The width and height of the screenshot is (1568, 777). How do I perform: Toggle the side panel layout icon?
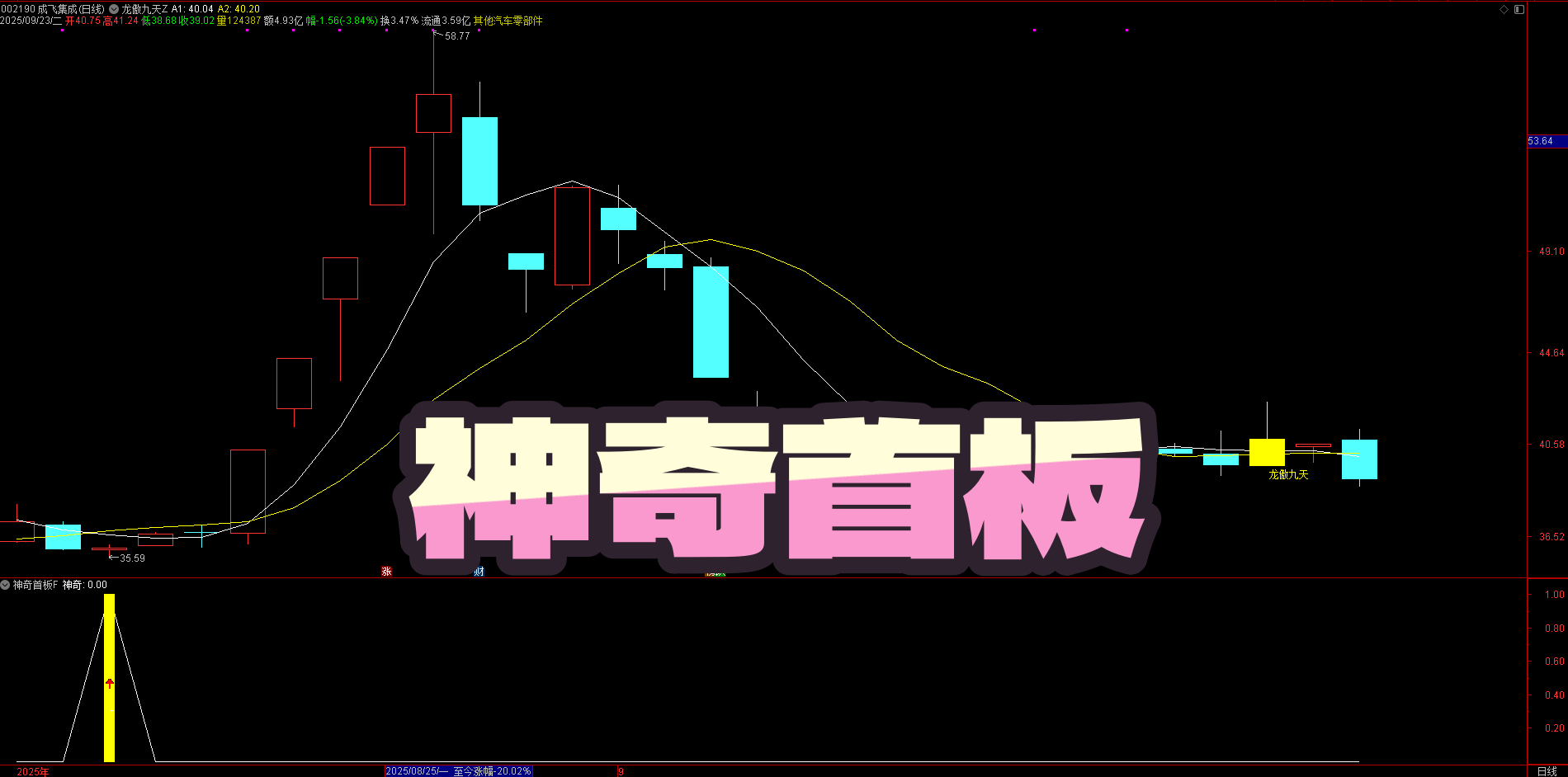pyautogui.click(x=1519, y=9)
